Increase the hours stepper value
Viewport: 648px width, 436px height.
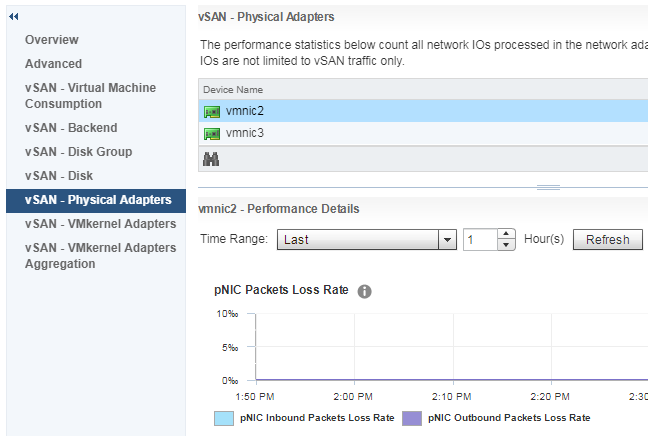[x=506, y=235]
